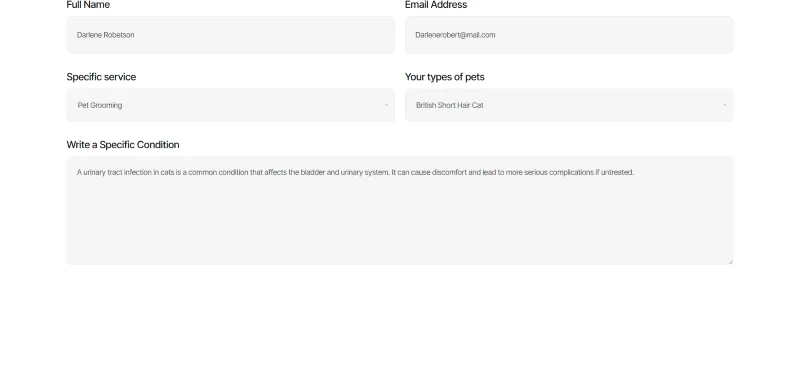Image resolution: width=800 pixels, height=378 pixels.
Task: Click the Full Name label
Action: click(x=88, y=5)
